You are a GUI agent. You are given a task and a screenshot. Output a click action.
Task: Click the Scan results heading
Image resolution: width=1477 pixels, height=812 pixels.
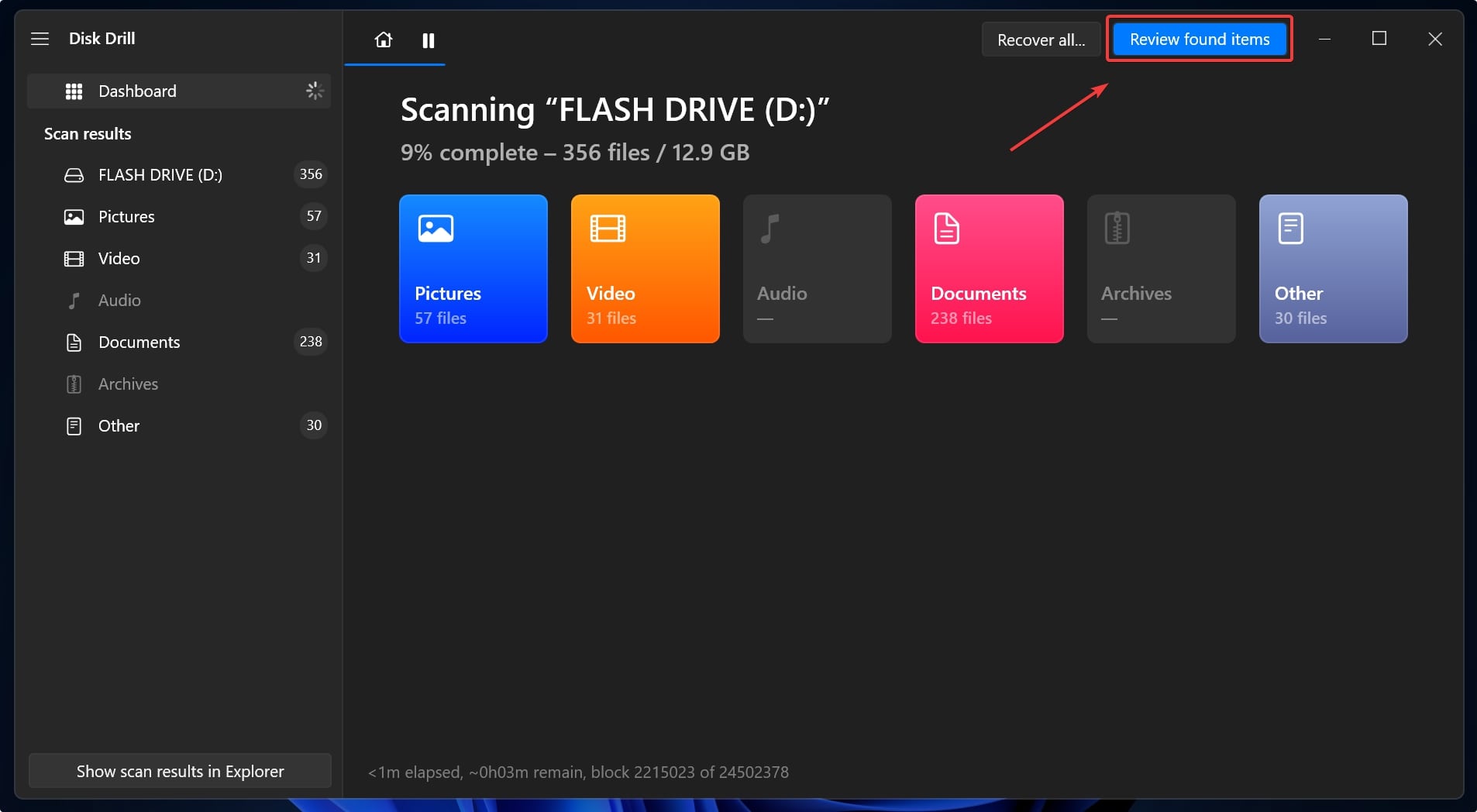(88, 134)
